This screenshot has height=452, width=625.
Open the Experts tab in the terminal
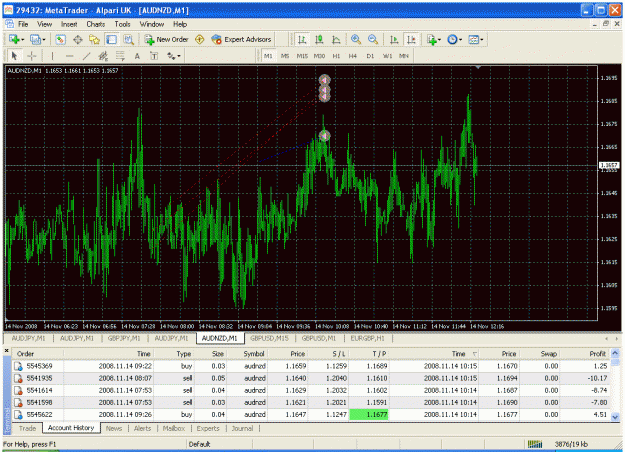pos(208,428)
